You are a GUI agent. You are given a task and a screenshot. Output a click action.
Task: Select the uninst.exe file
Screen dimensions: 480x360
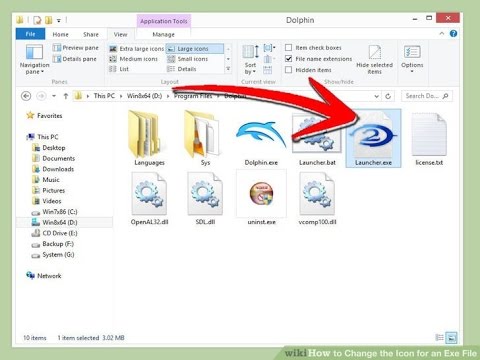coord(261,198)
